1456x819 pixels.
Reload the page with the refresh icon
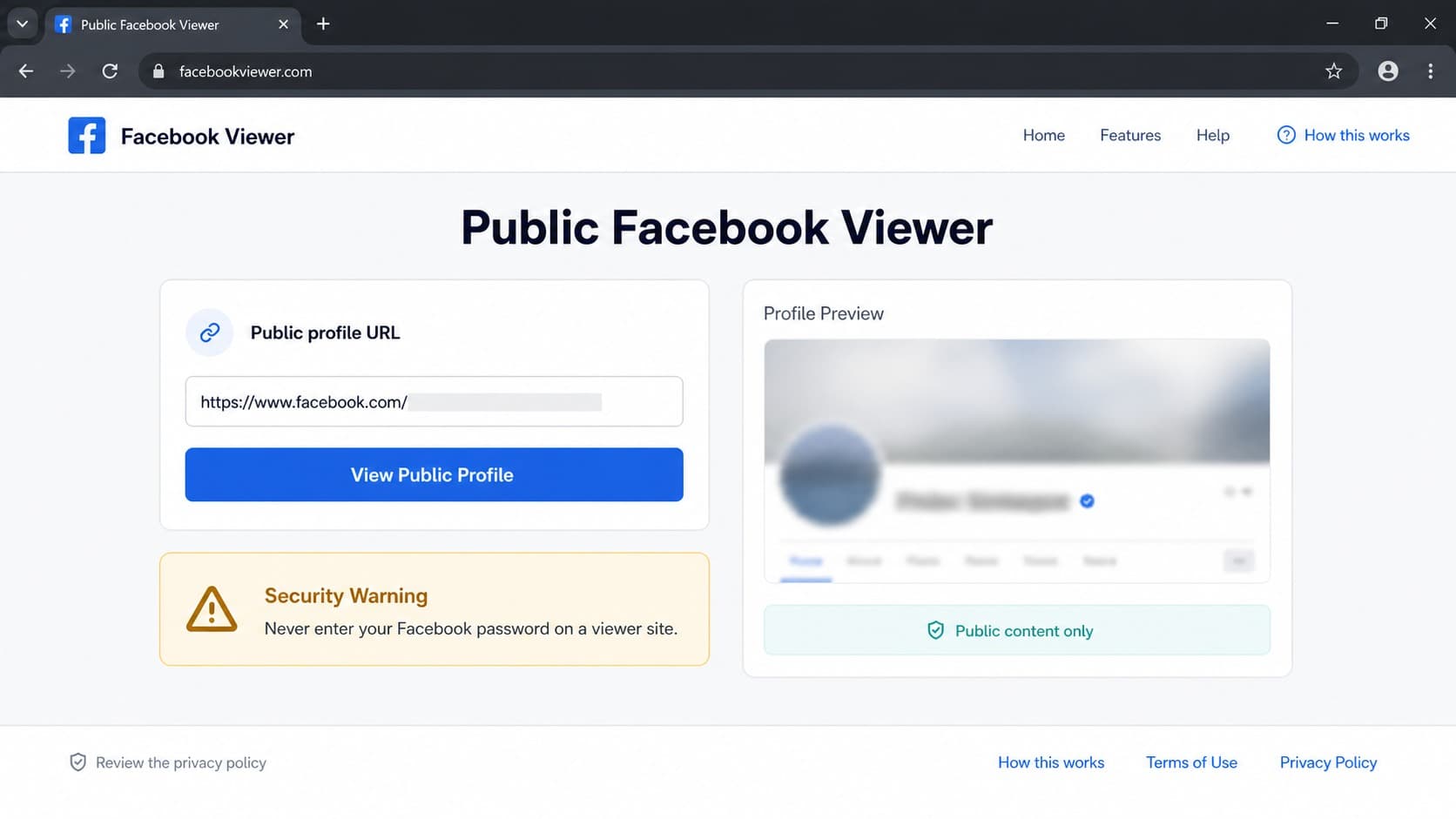point(110,71)
